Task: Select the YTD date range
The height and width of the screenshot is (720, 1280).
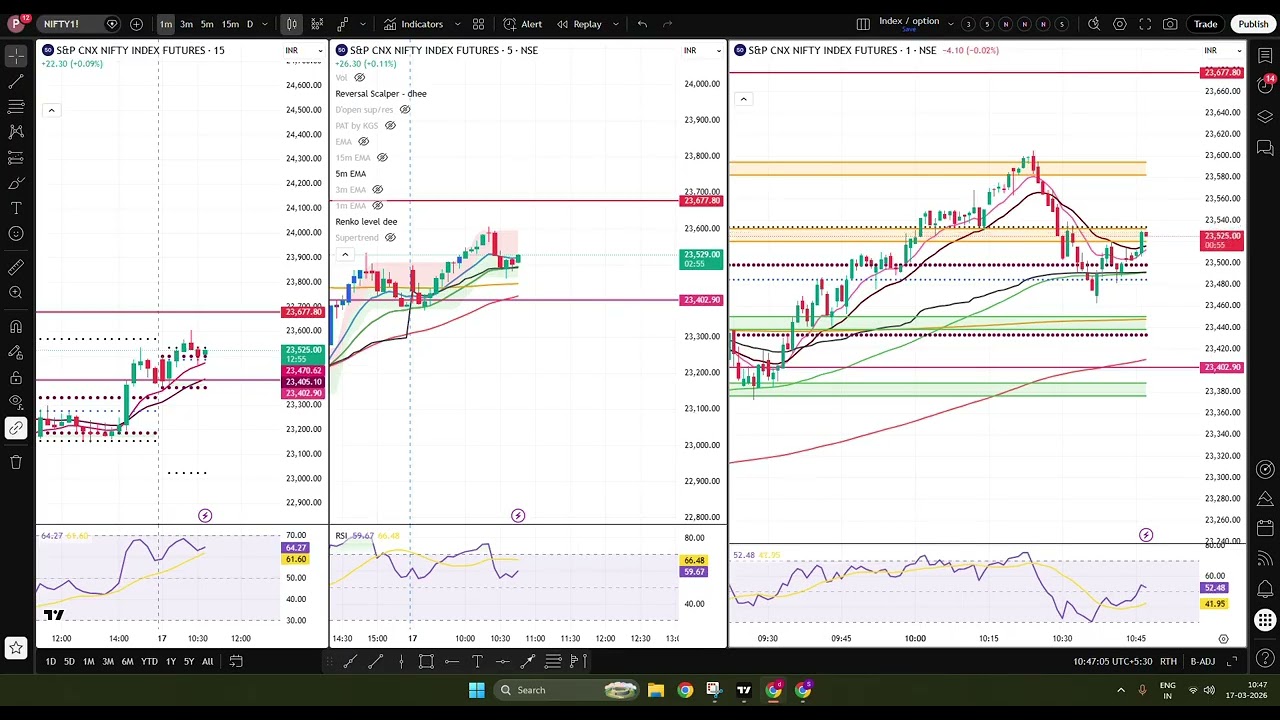Action: pos(149,661)
